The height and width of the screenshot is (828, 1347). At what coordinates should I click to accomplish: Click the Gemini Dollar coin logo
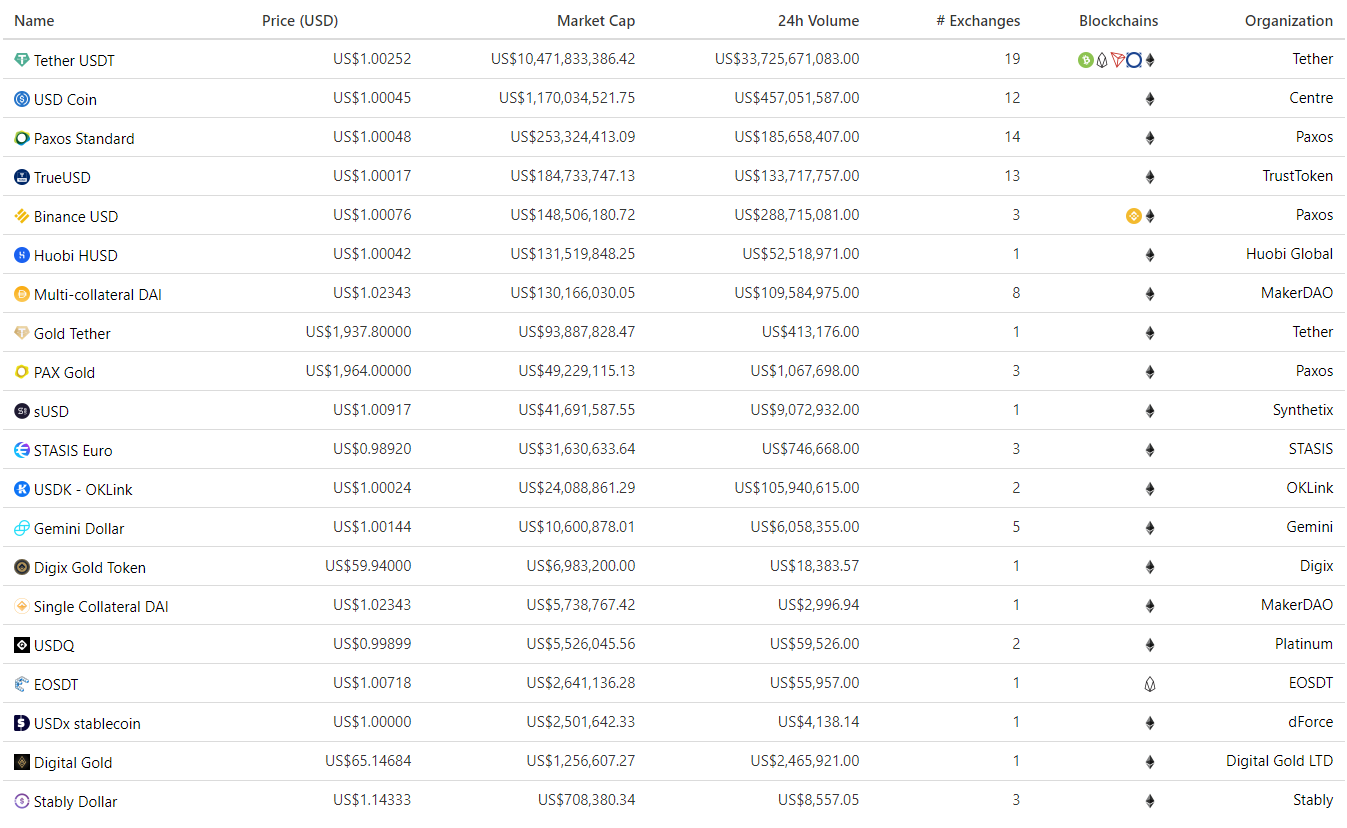[22, 528]
